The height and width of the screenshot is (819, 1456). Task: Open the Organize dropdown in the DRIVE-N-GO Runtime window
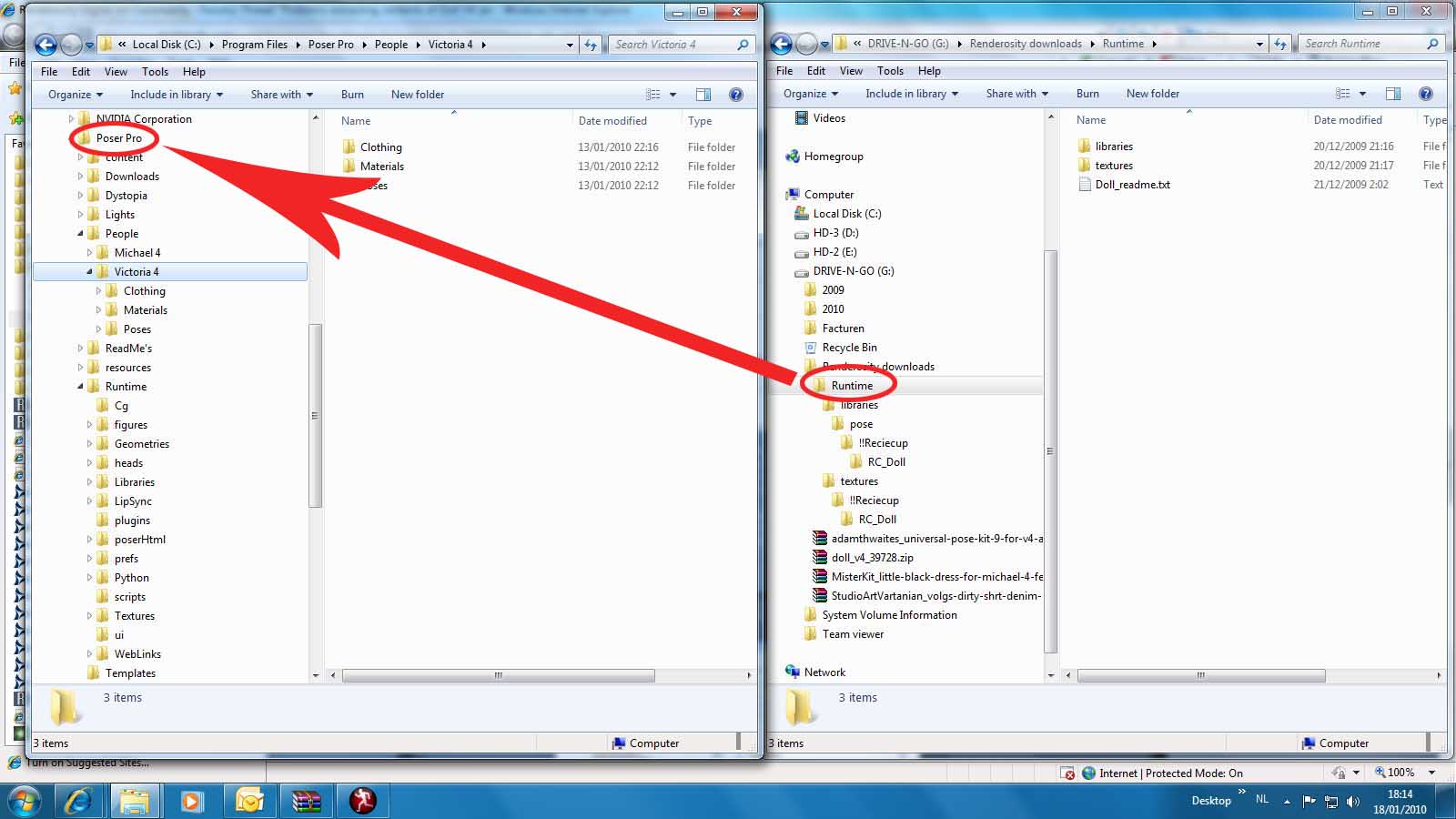point(811,94)
